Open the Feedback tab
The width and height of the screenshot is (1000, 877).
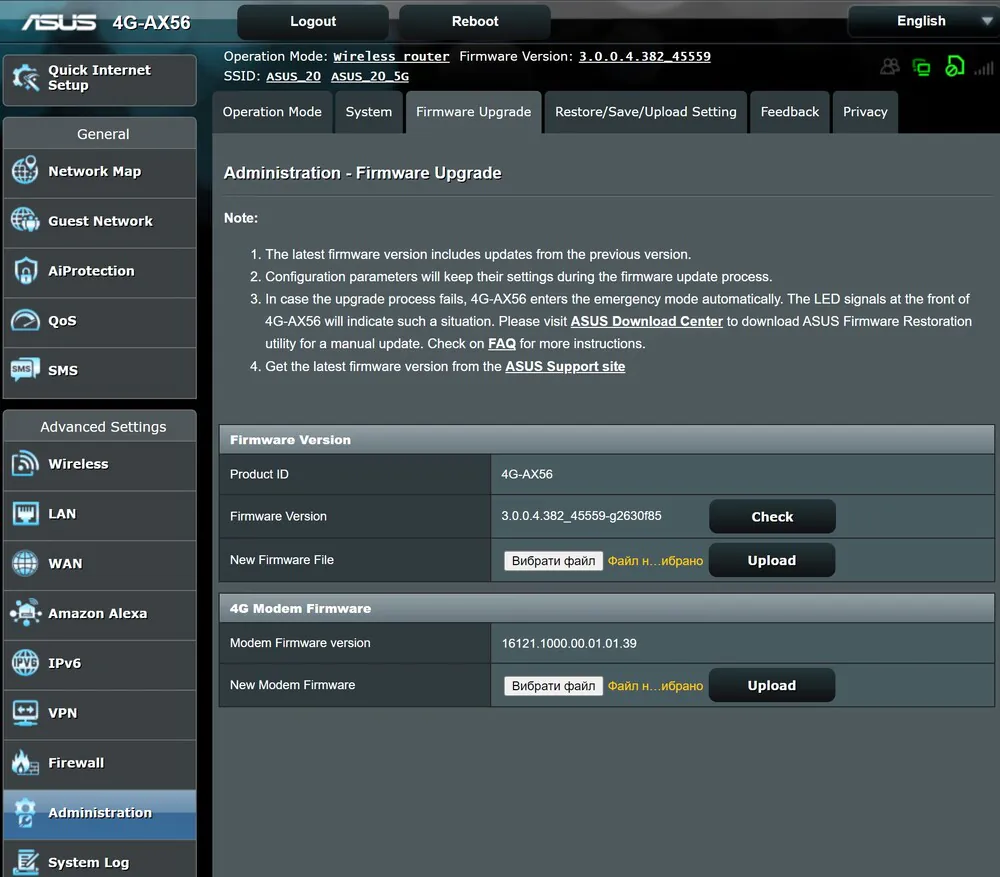(790, 112)
